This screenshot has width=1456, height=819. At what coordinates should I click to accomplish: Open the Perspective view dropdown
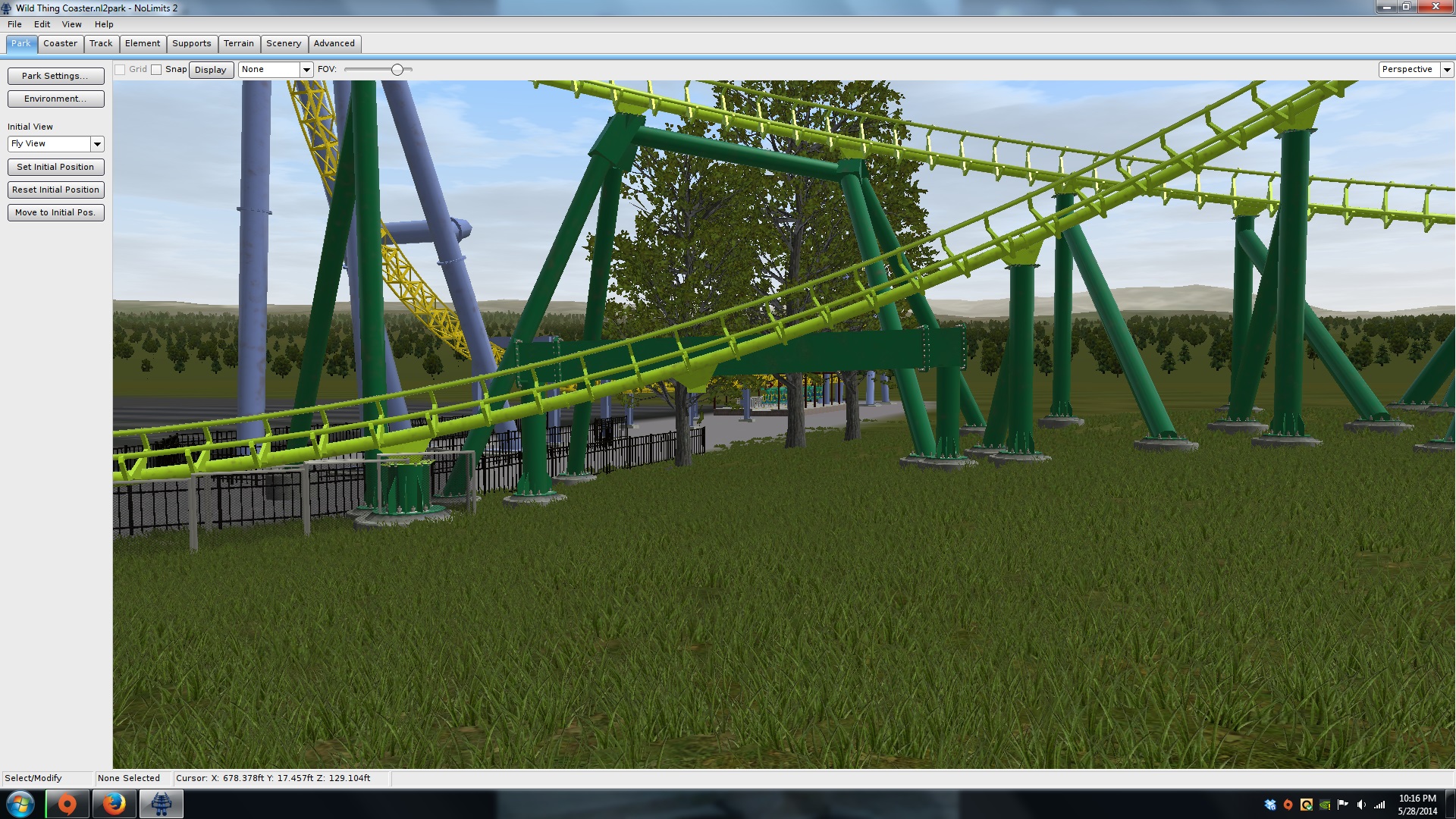[1446, 70]
